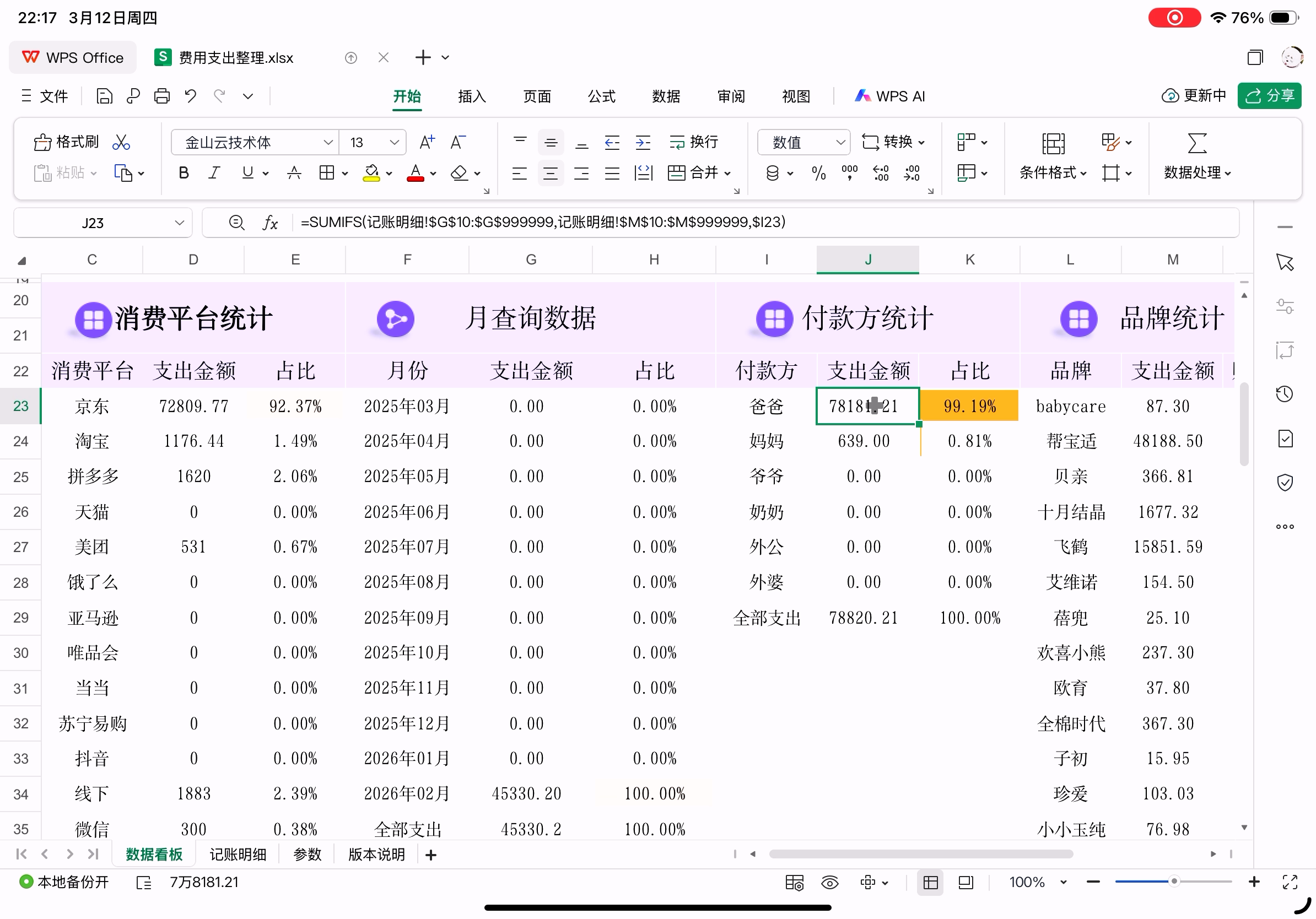Open the 记账明细 sheet tab
The height and width of the screenshot is (919, 1316).
[x=238, y=854]
